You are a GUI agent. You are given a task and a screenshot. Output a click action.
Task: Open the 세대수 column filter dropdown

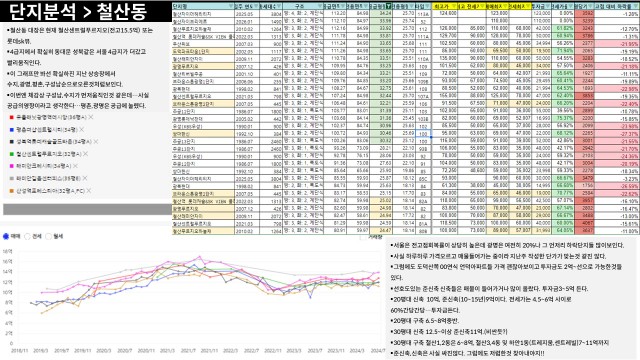279,6
